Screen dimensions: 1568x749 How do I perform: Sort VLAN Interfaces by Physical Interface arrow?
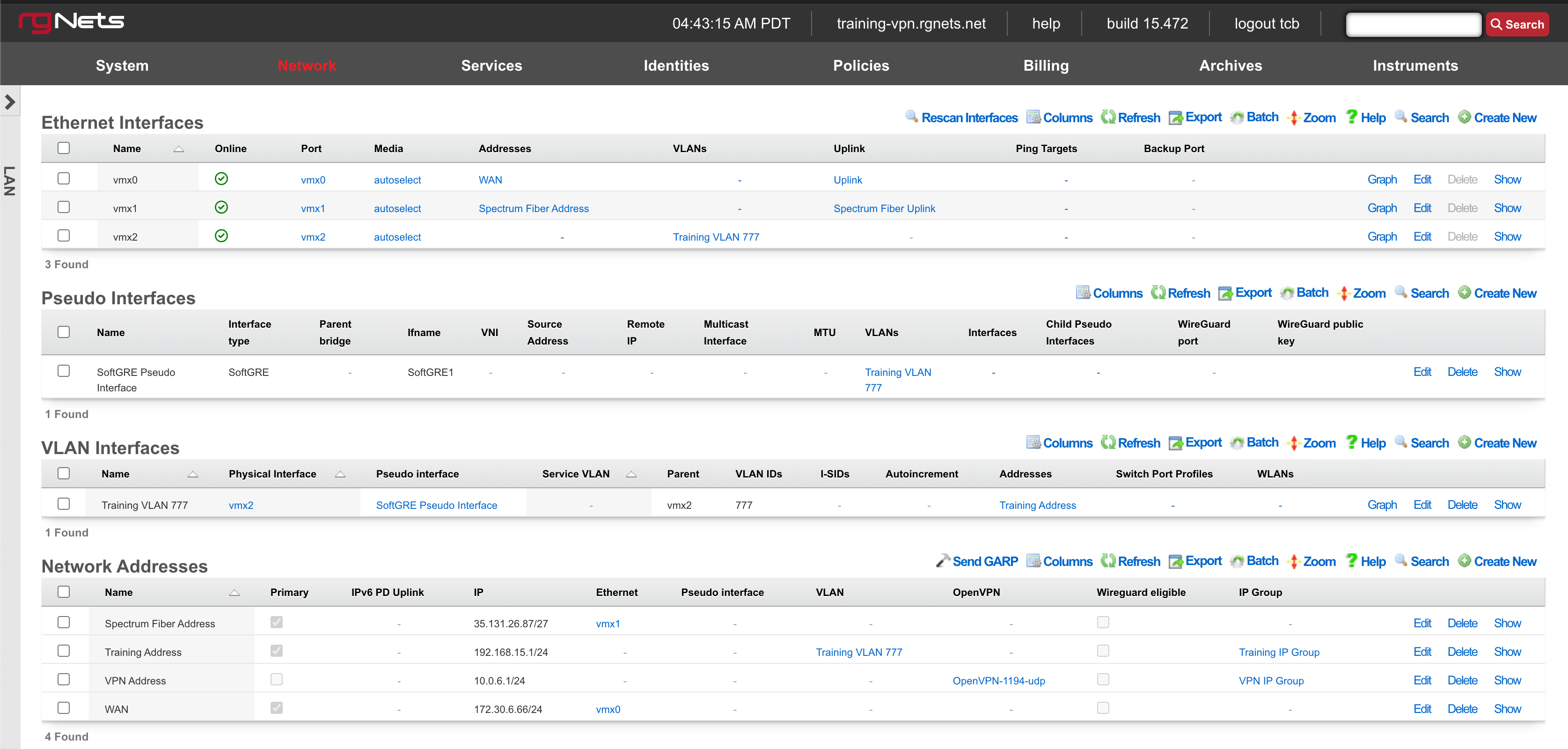(x=340, y=474)
